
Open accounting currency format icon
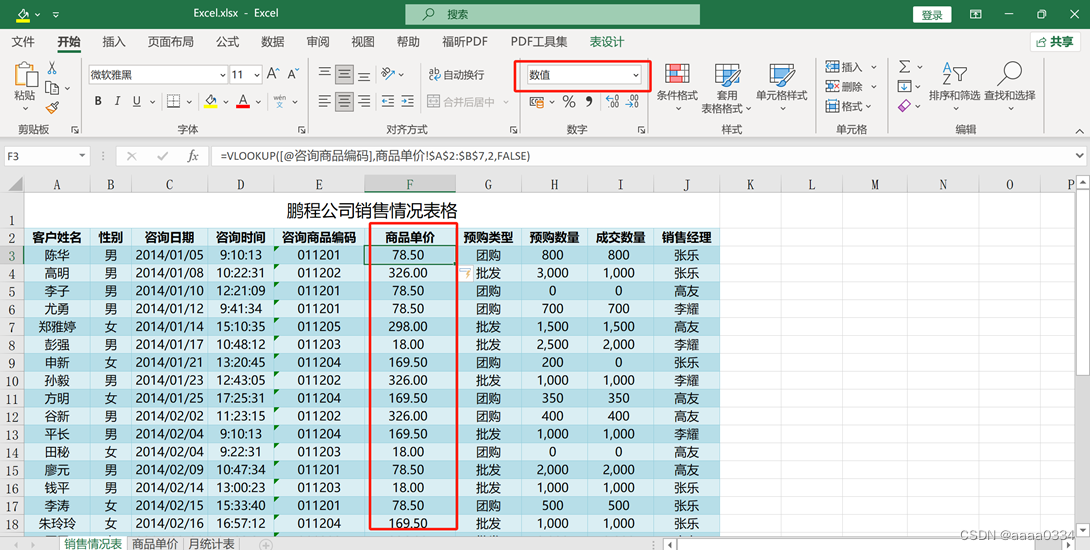537,102
